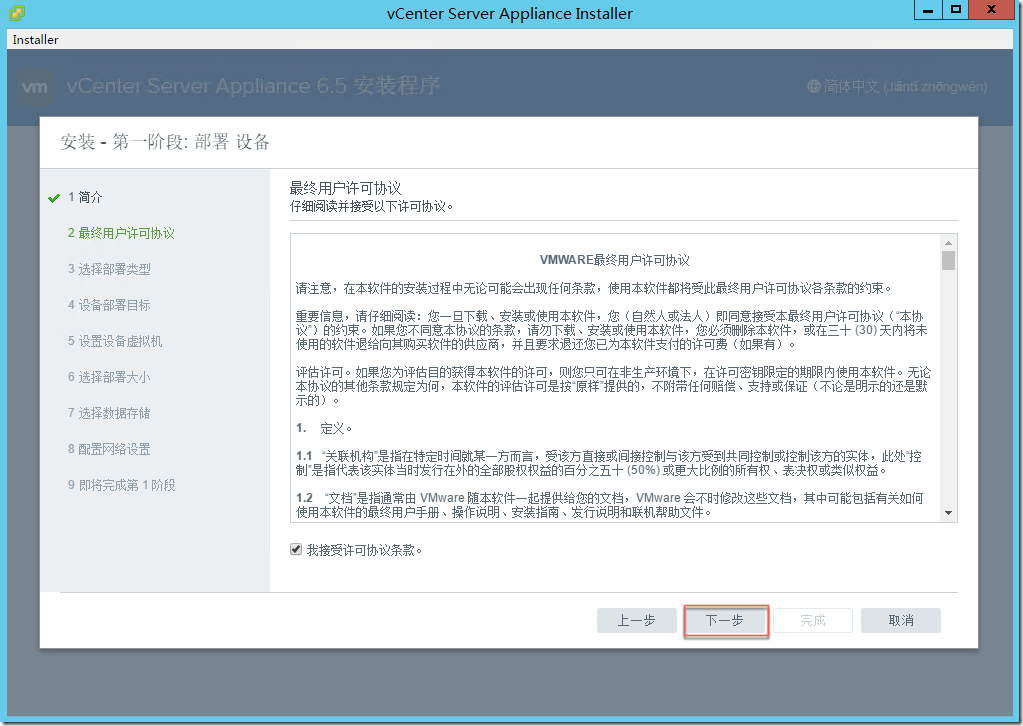
Task: Select step 8 配置网络设置
Action: (x=109, y=449)
